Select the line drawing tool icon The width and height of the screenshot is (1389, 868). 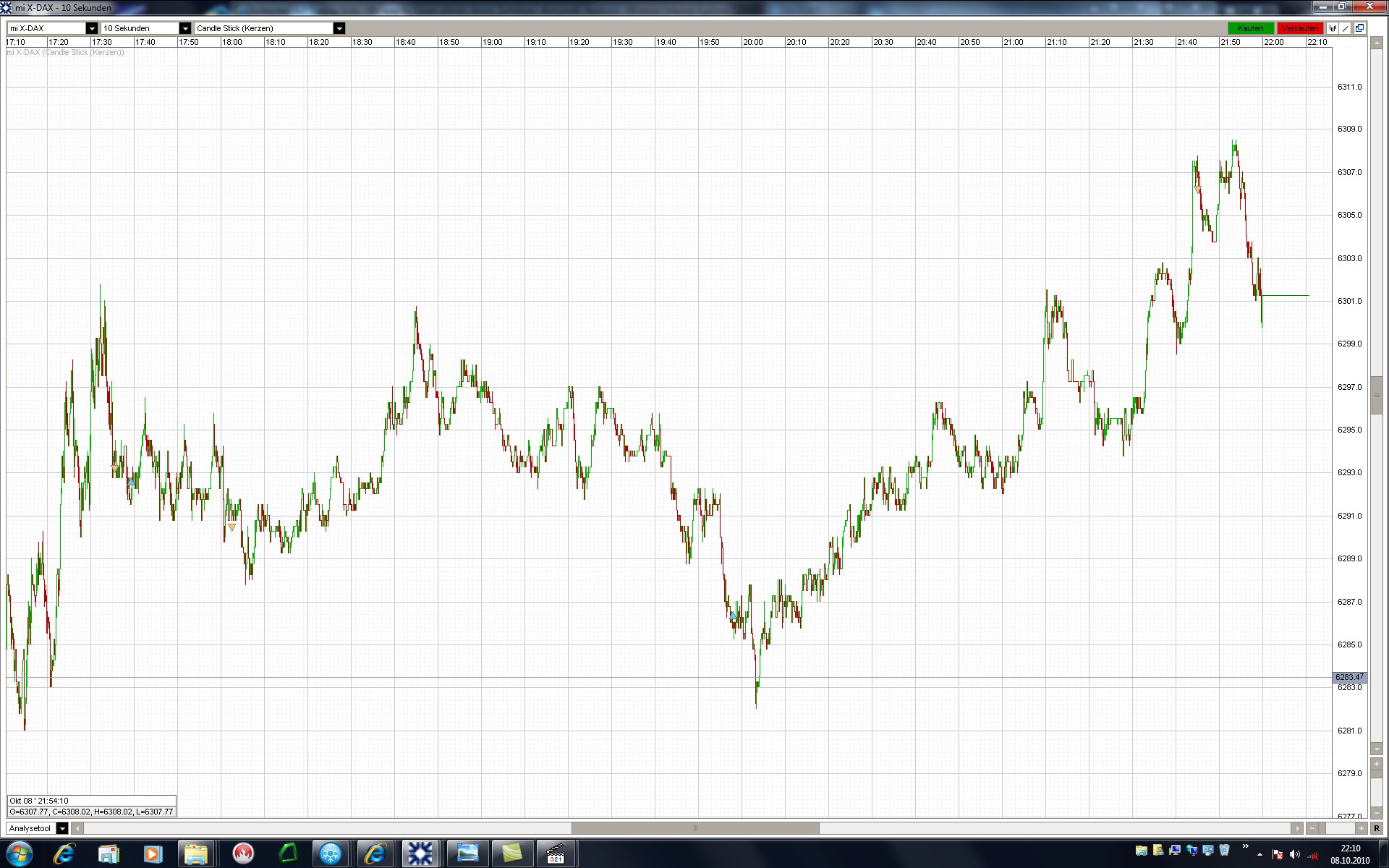click(x=1346, y=28)
